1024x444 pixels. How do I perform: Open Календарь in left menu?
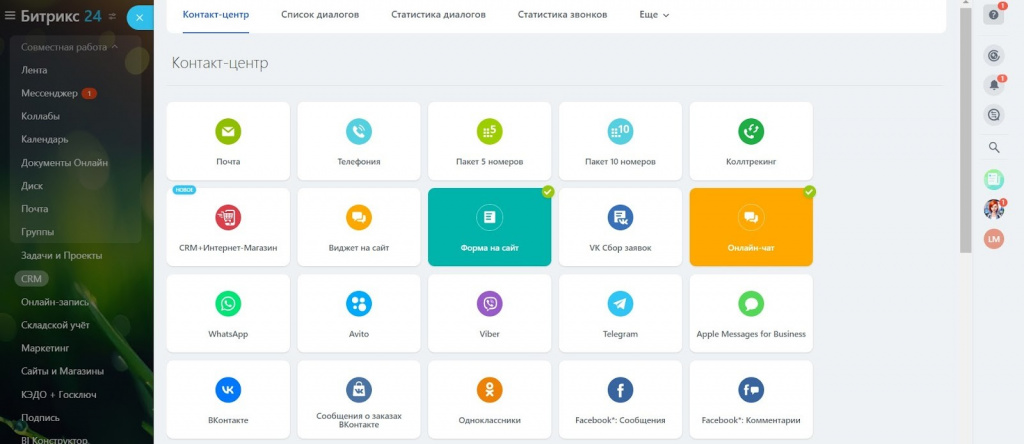(44, 139)
